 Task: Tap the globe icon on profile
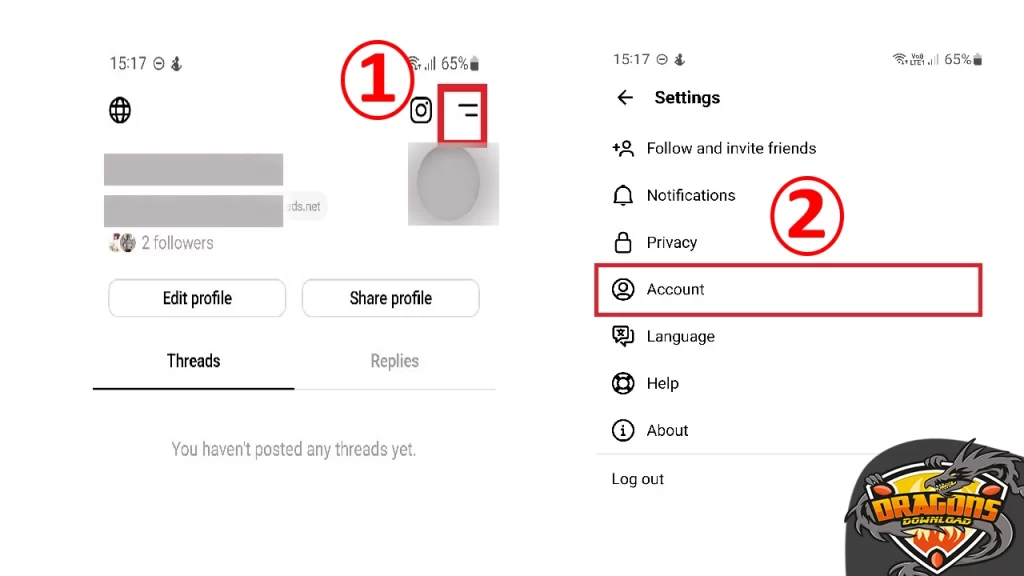[120, 110]
